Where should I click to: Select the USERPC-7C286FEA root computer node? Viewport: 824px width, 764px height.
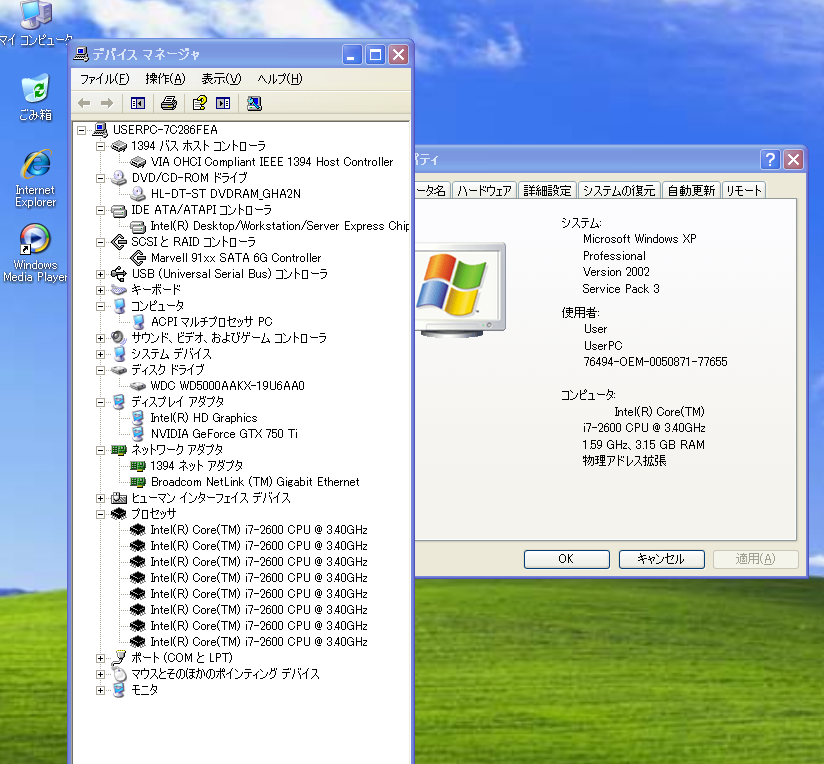[x=165, y=129]
